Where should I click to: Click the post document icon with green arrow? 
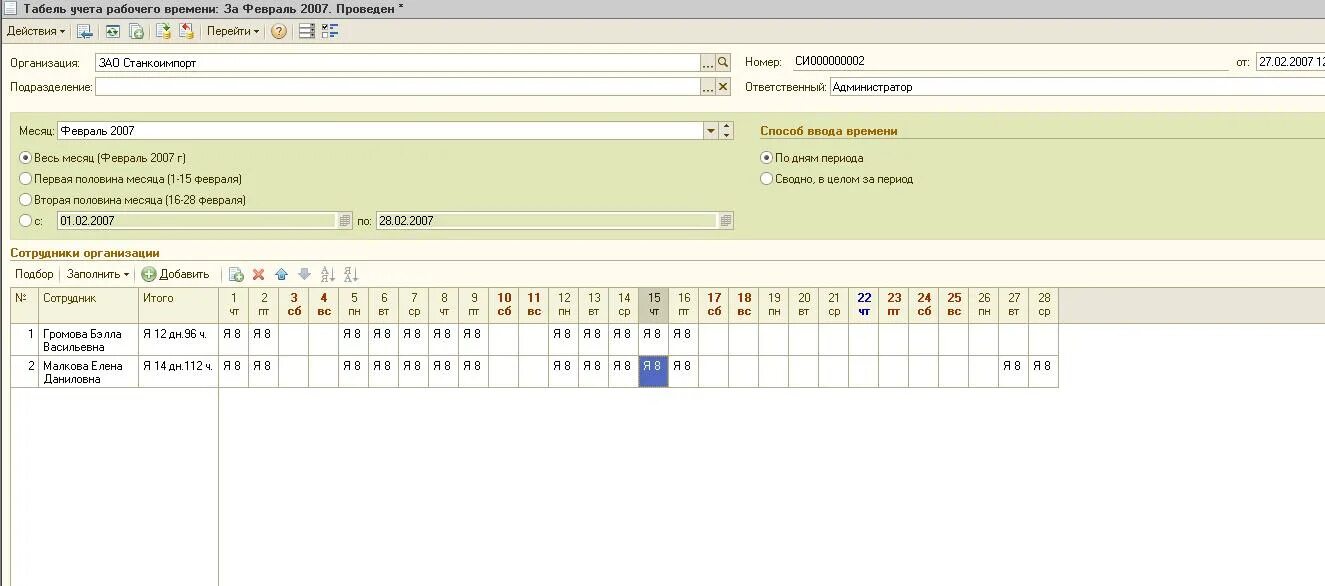point(163,31)
